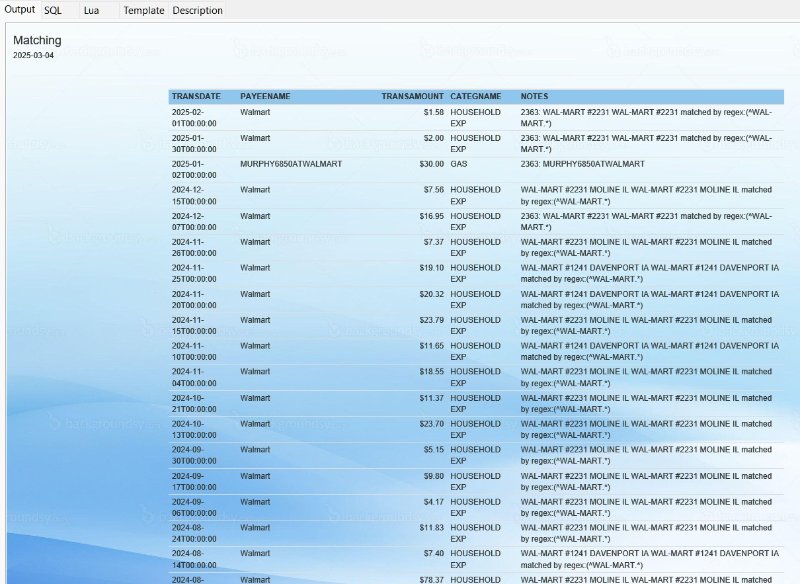Select the Output tab
This screenshot has height=584, width=800.
[21, 10]
